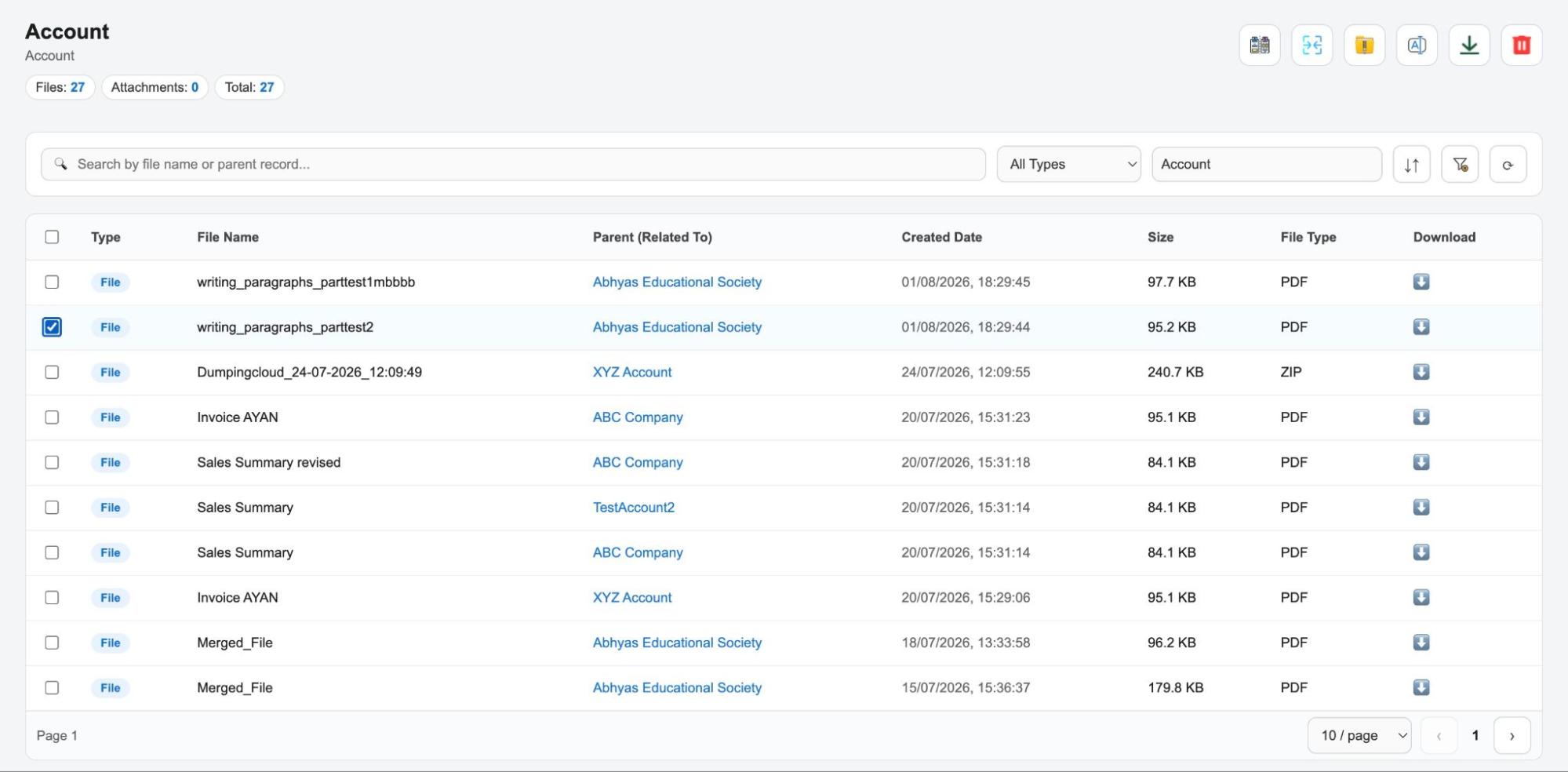Image resolution: width=1568 pixels, height=772 pixels.
Task: Click the Total: 27 count badge
Action: [x=249, y=87]
